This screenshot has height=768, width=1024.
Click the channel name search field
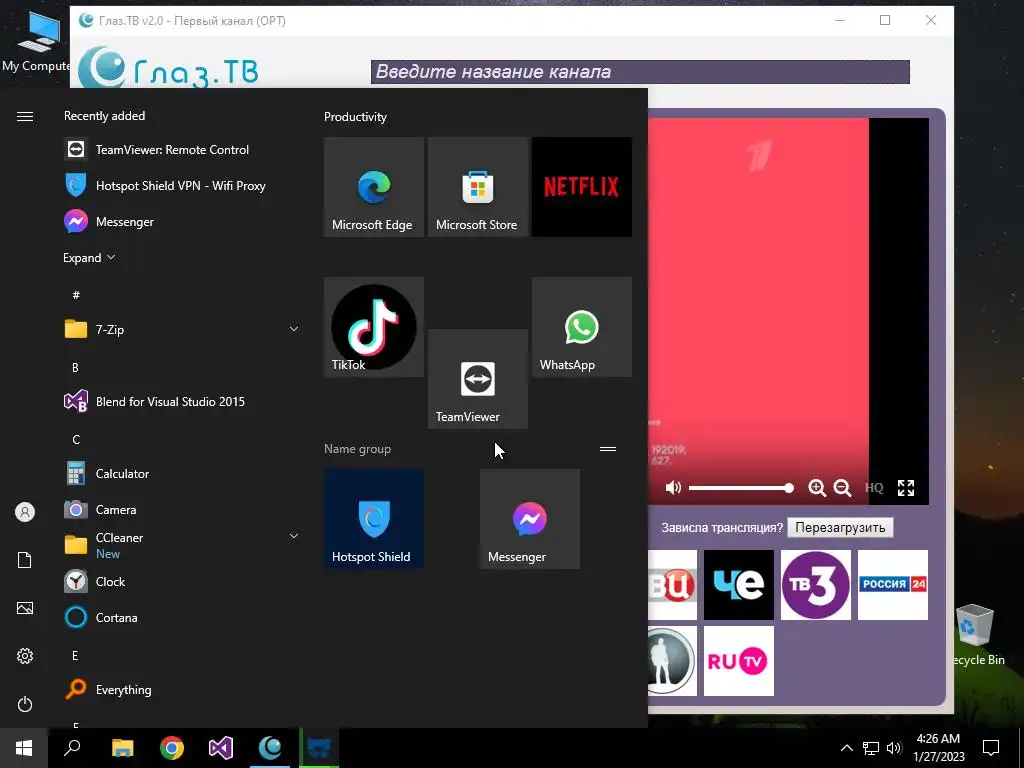coord(640,72)
